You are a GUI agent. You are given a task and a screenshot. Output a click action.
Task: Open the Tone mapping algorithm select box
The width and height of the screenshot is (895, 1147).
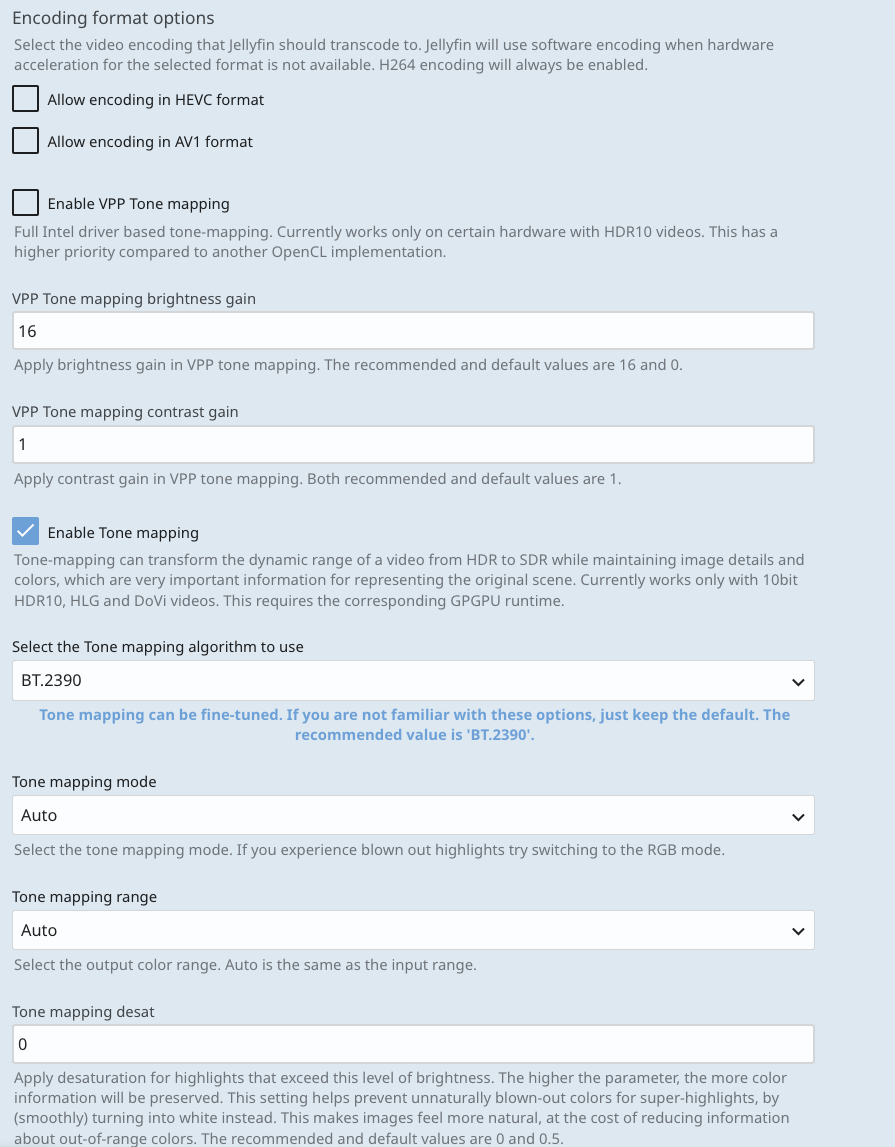[x=400, y=681]
